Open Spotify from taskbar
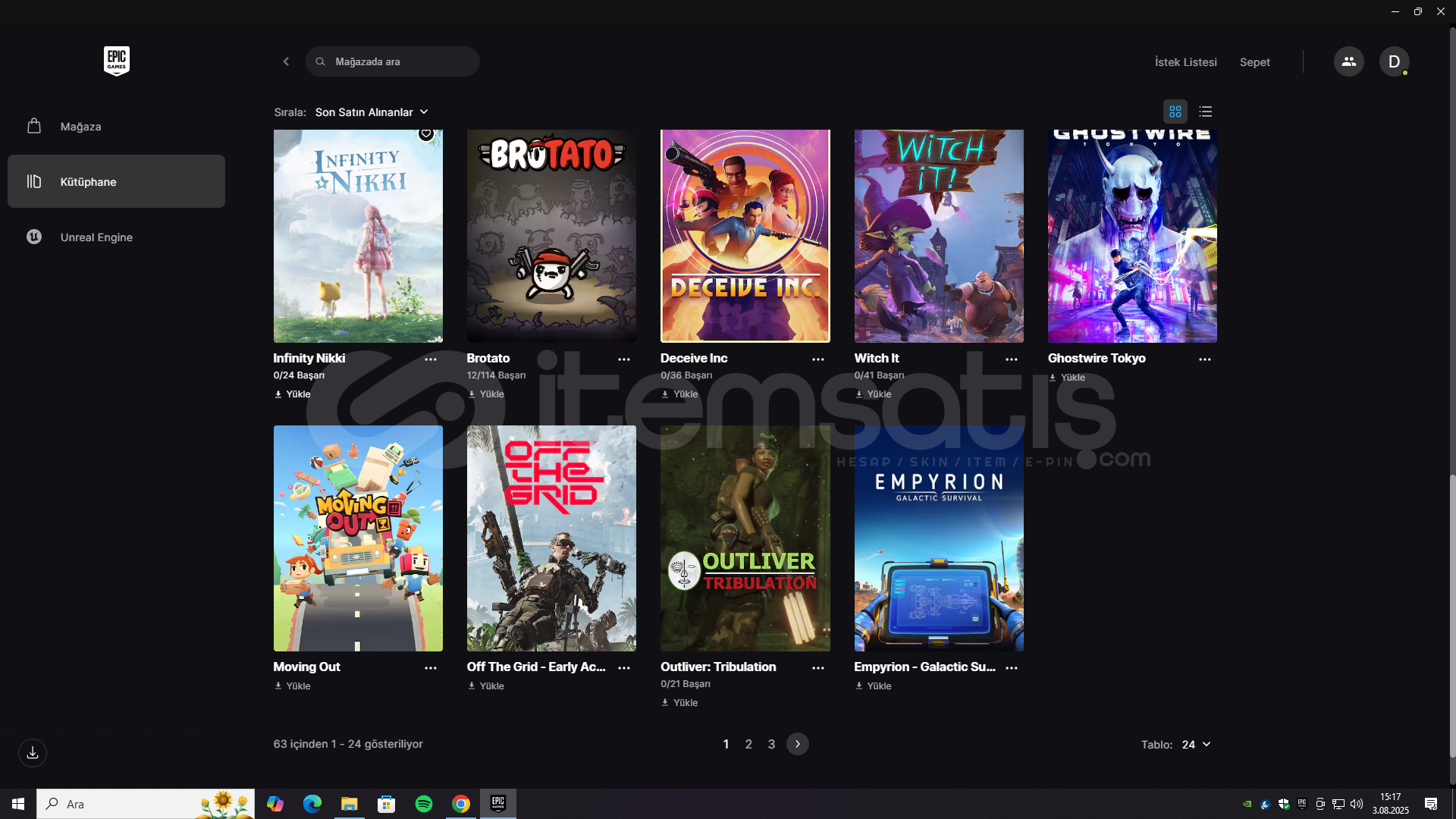 424,804
